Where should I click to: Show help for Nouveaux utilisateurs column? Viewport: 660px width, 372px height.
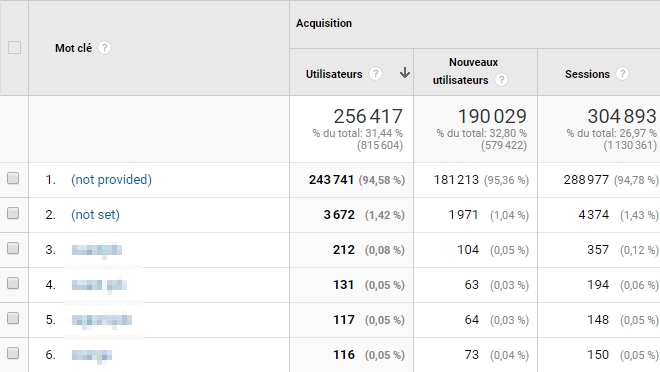(501, 80)
